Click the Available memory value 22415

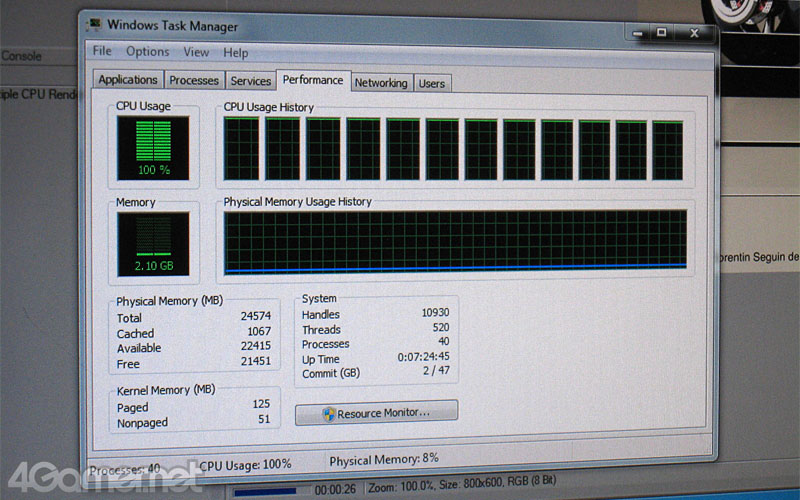(x=256, y=345)
